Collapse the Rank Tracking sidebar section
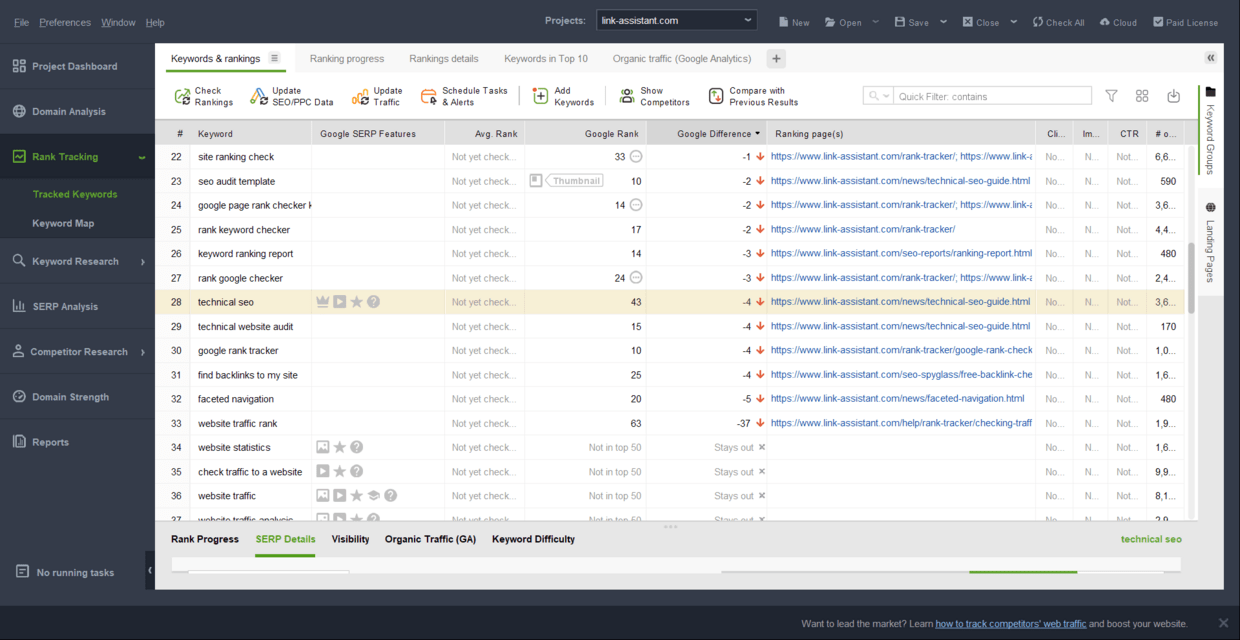 (x=142, y=157)
